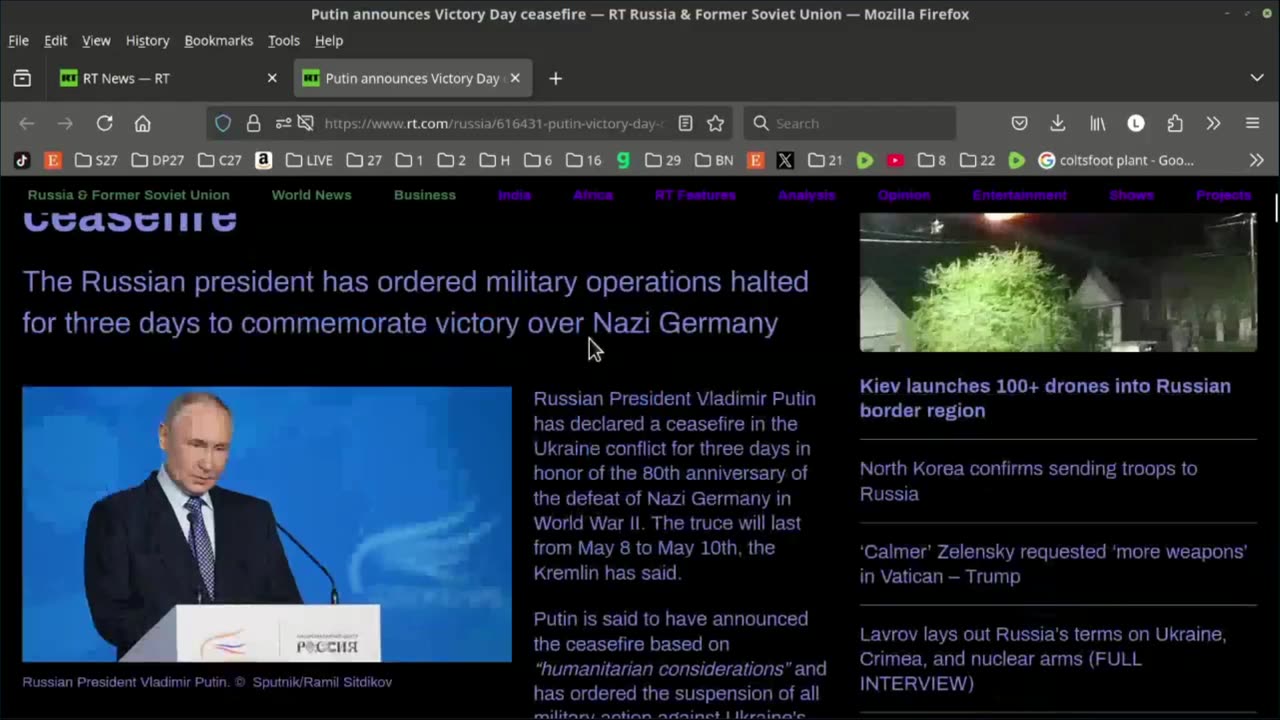Open the C27 bookmarks folder
Screen dimensions: 1280x720
point(220,160)
